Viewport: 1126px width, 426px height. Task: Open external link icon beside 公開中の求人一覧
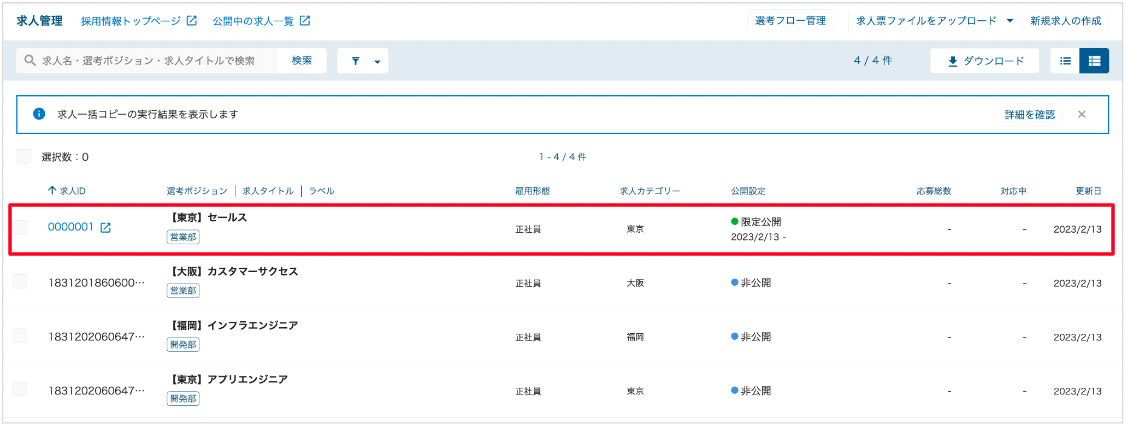pyautogui.click(x=305, y=21)
